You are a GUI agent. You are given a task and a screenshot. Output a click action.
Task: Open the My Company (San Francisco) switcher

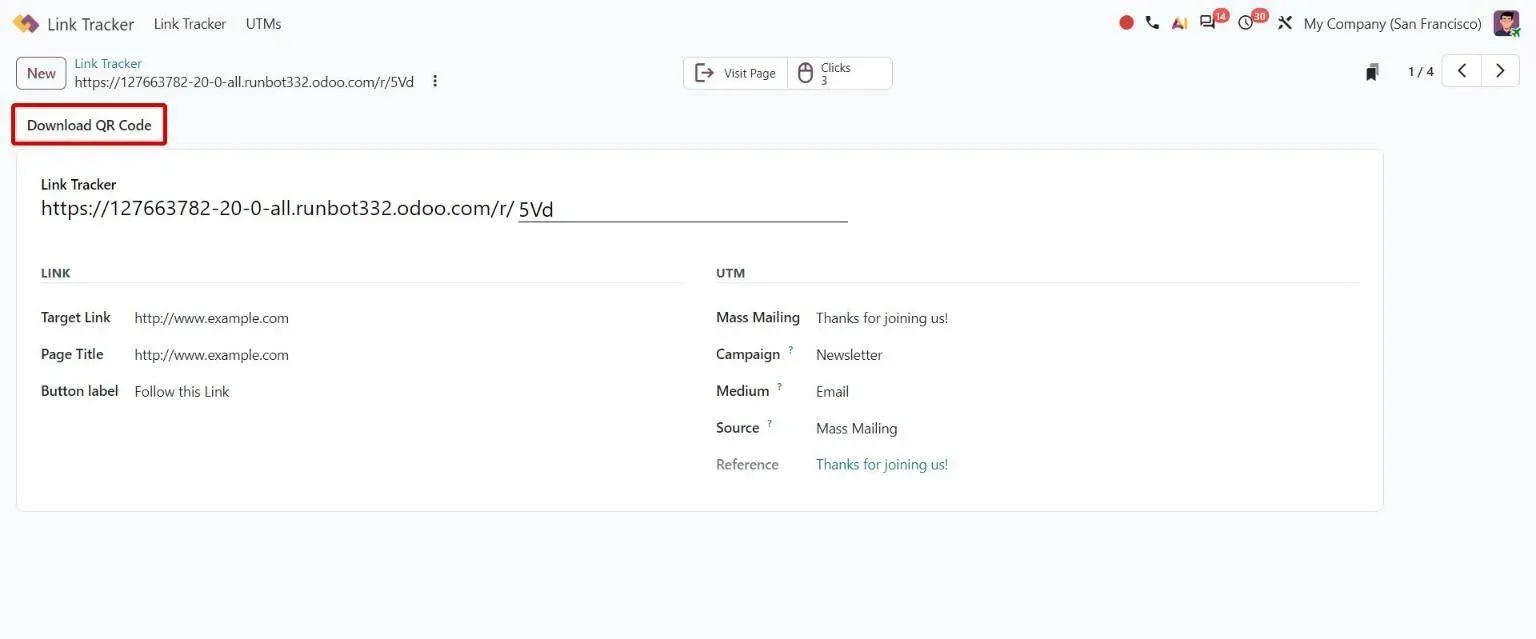point(1392,23)
